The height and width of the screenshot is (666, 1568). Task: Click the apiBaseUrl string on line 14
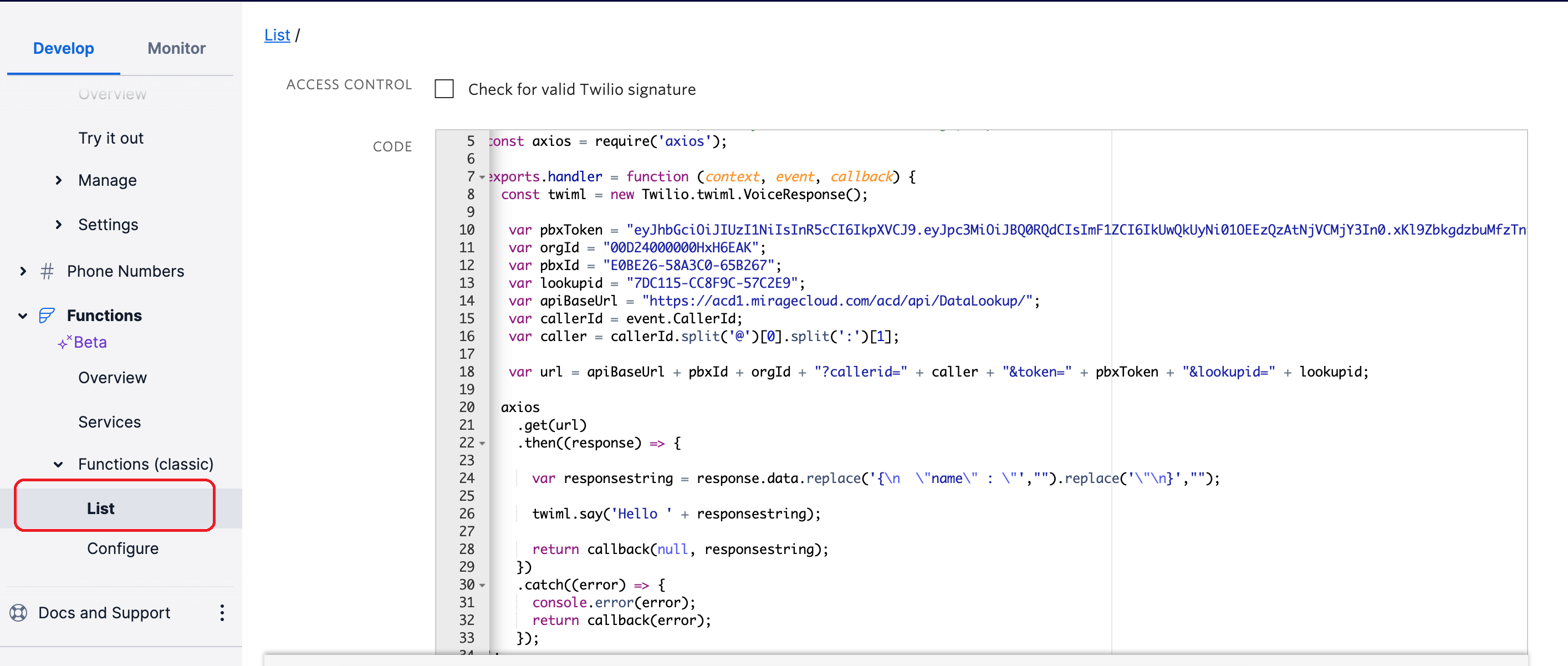(x=837, y=300)
